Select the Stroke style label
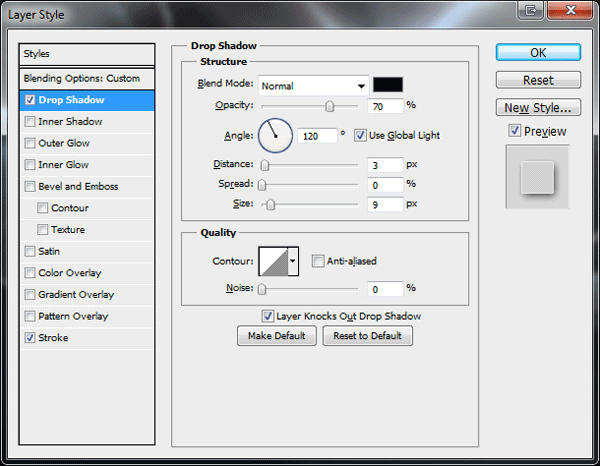The height and width of the screenshot is (466, 600). click(x=53, y=338)
